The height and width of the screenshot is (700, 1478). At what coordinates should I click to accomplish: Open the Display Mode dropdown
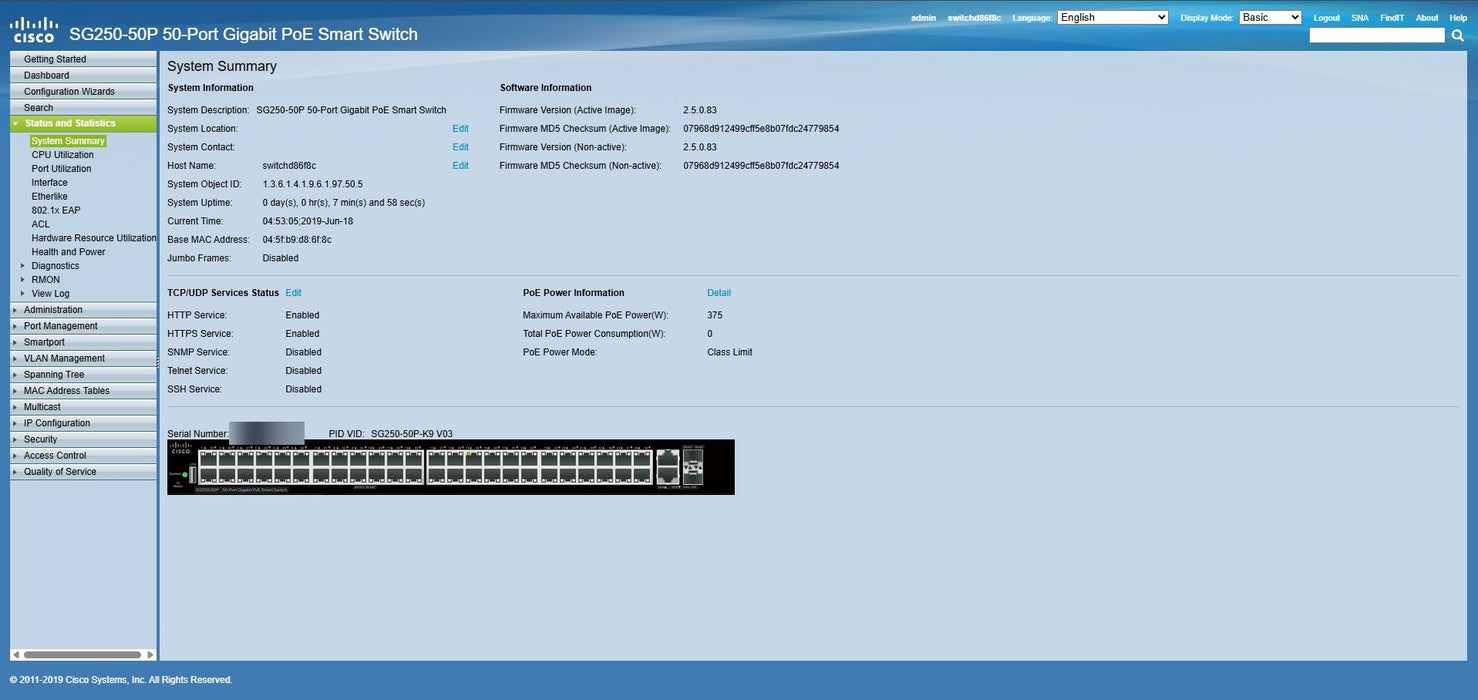pos(1270,17)
